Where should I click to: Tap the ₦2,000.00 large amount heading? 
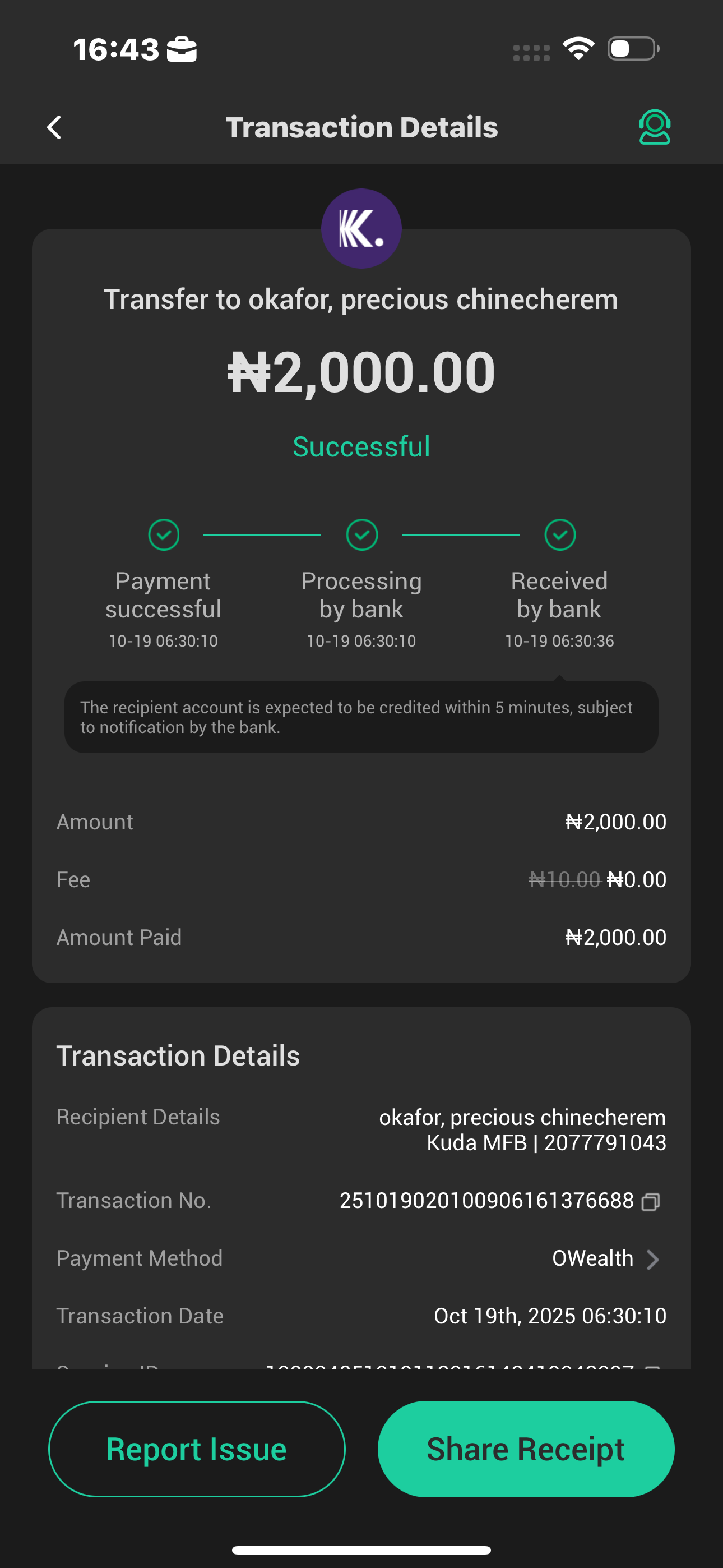coord(361,372)
